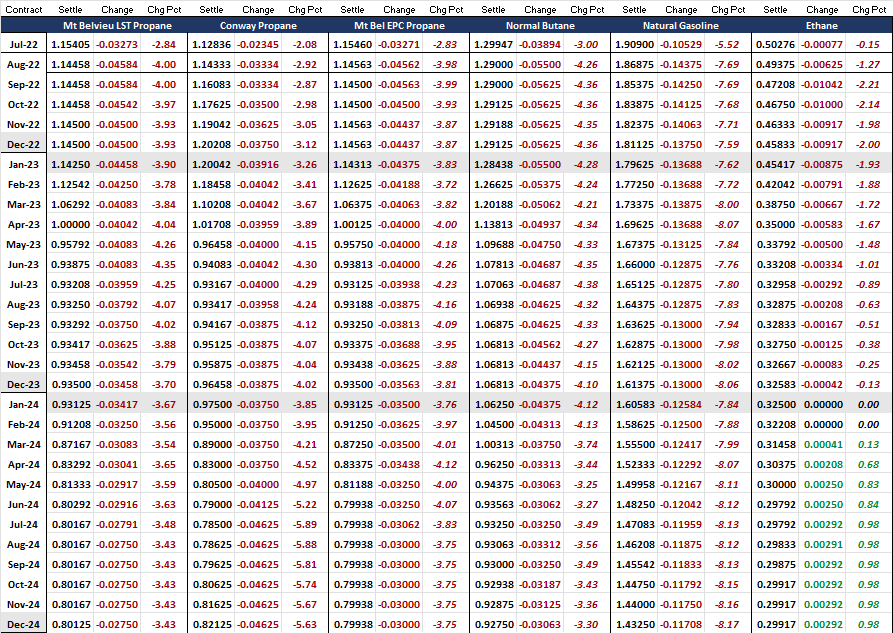
Task: Click Jul-22 EPC Propane change -0.03271
Action: tap(399, 44)
